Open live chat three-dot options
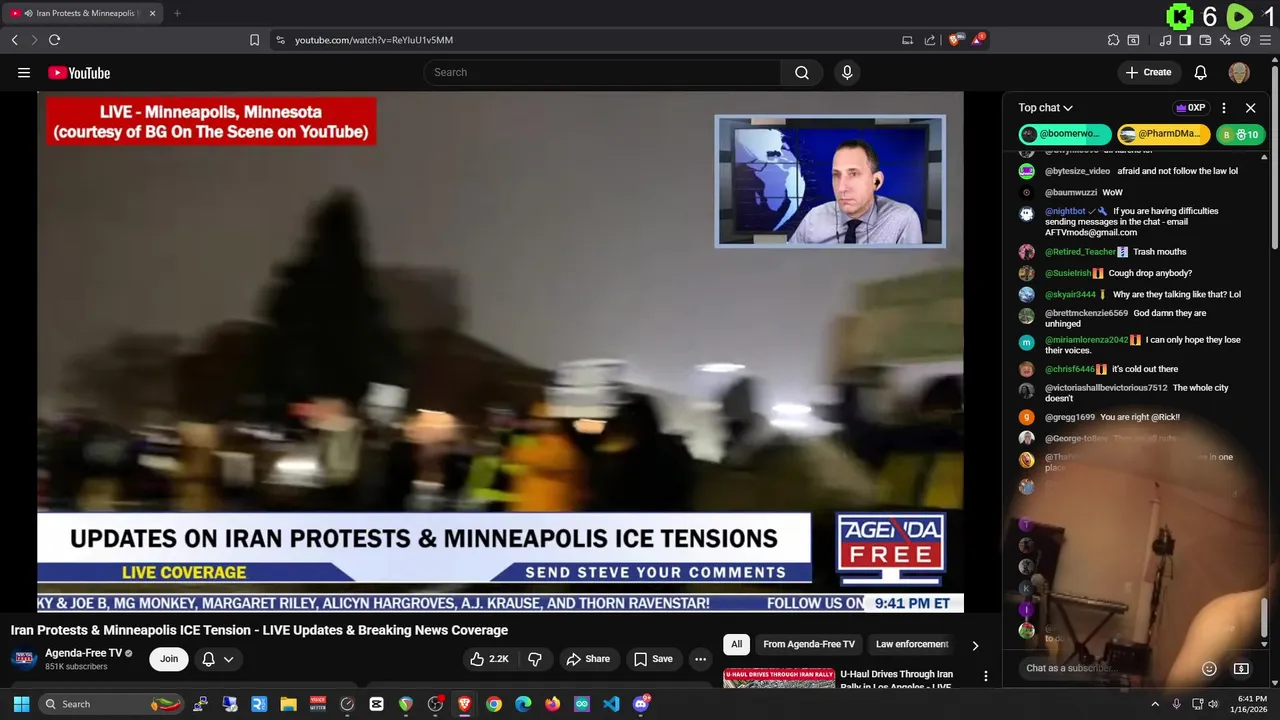This screenshot has height=720, width=1280. pos(1224,108)
